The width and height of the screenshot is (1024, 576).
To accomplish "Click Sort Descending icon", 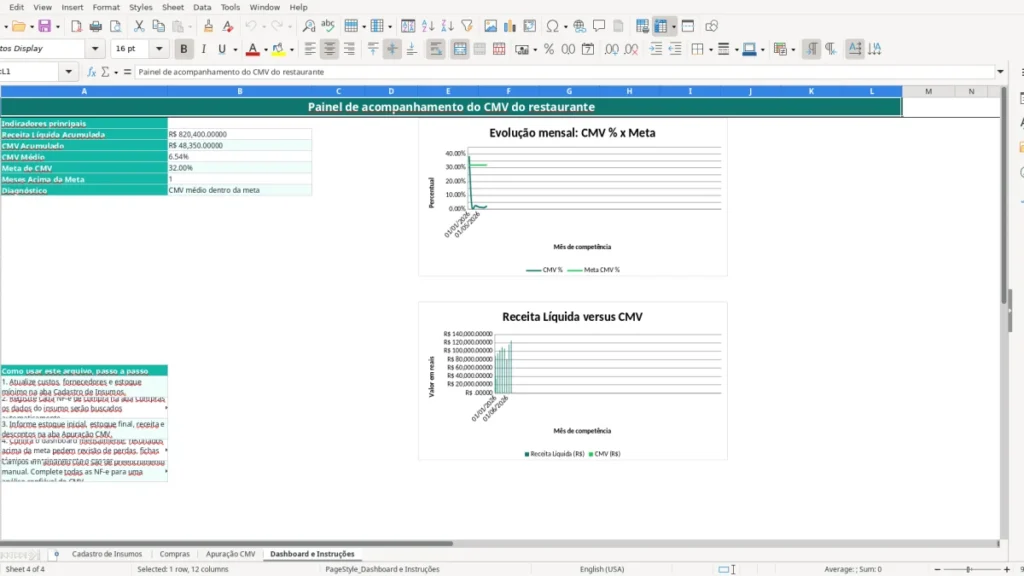I will coord(447,26).
